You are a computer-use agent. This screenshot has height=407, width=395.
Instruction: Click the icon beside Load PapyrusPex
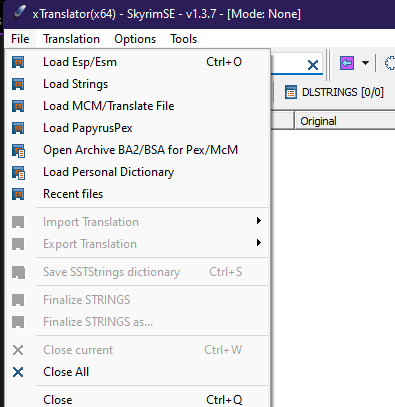coord(18,128)
